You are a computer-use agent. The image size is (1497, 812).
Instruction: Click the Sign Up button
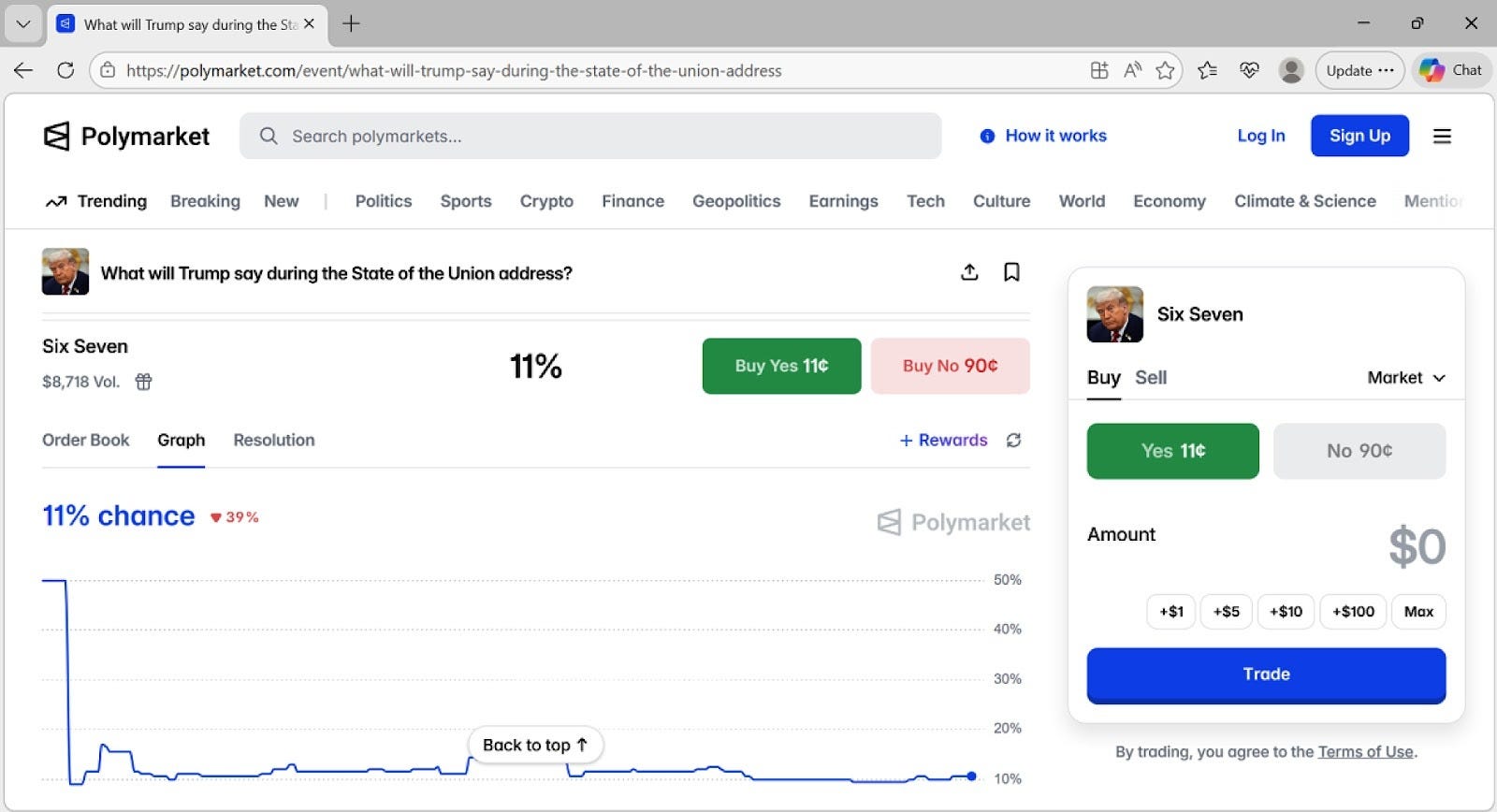[x=1359, y=137]
